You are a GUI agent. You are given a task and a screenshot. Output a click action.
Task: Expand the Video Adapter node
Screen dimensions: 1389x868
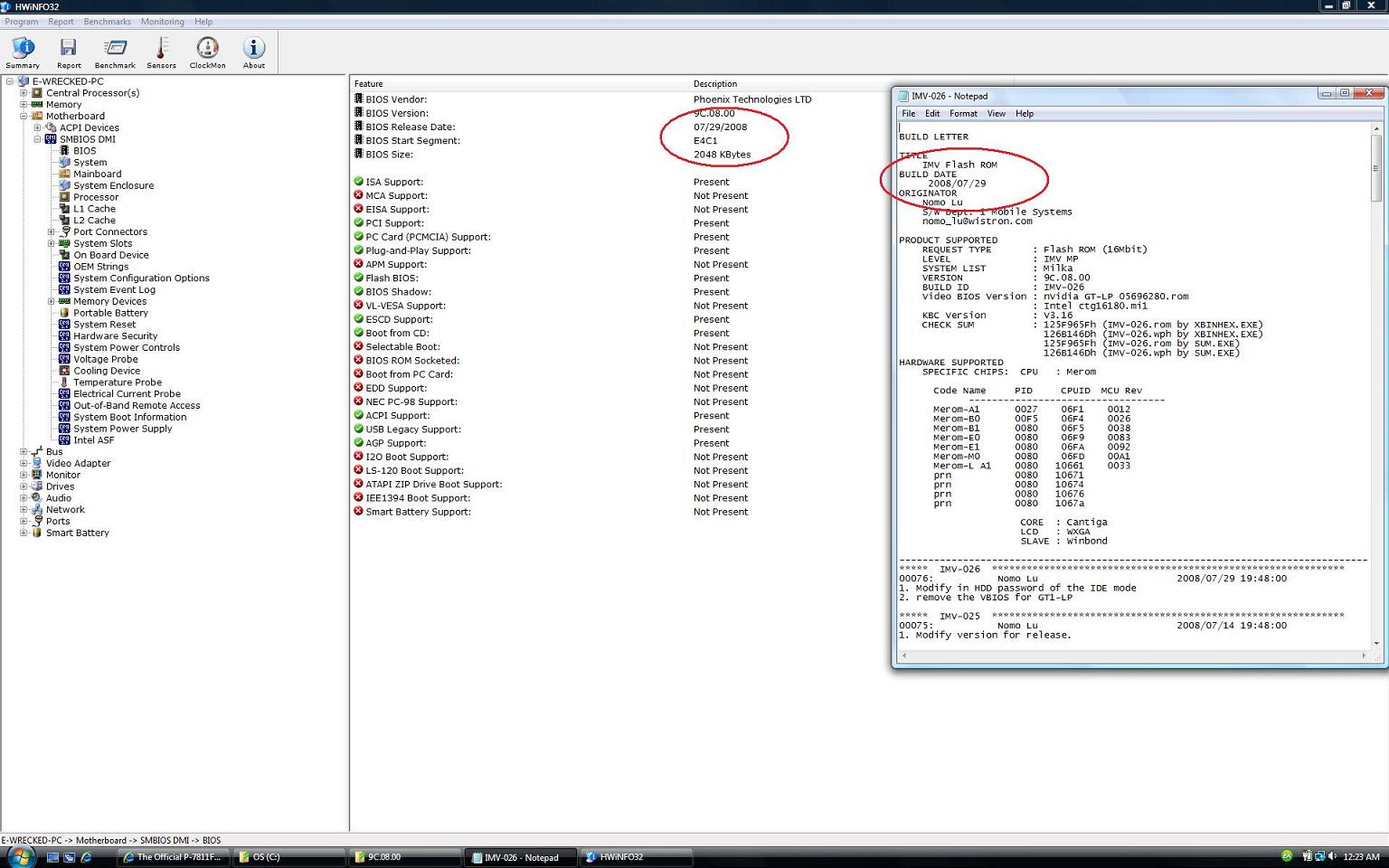click(24, 464)
